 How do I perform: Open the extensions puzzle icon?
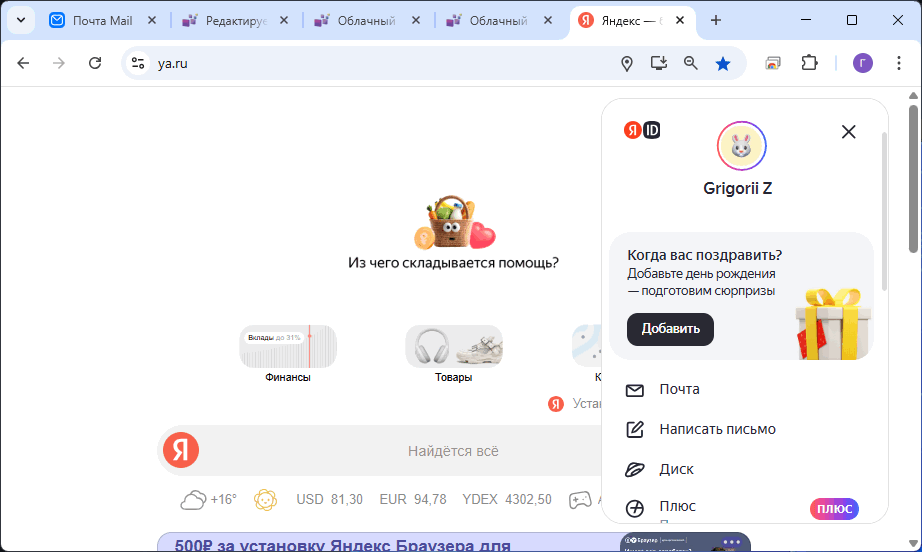tap(810, 63)
